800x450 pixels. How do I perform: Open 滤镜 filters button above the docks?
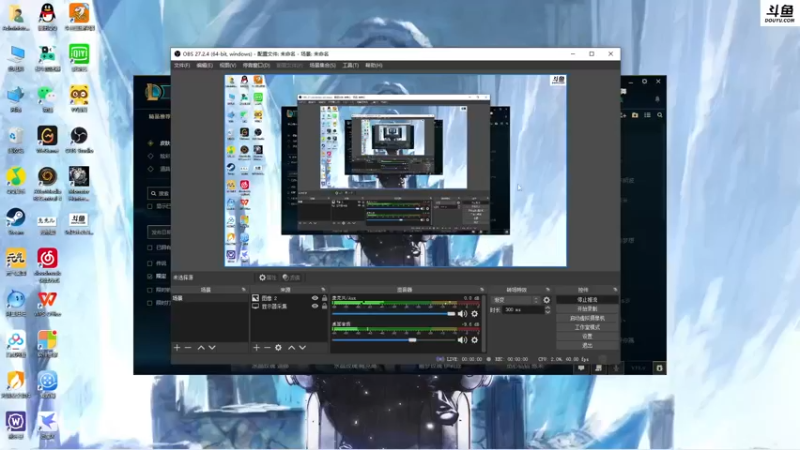(292, 278)
